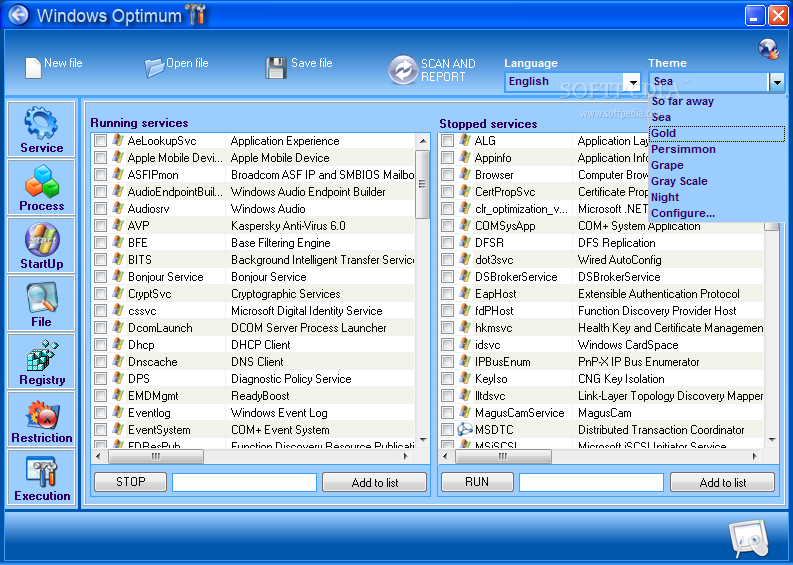This screenshot has height=565, width=793.
Task: Tick the BITS service checkbox
Action: 101,259
